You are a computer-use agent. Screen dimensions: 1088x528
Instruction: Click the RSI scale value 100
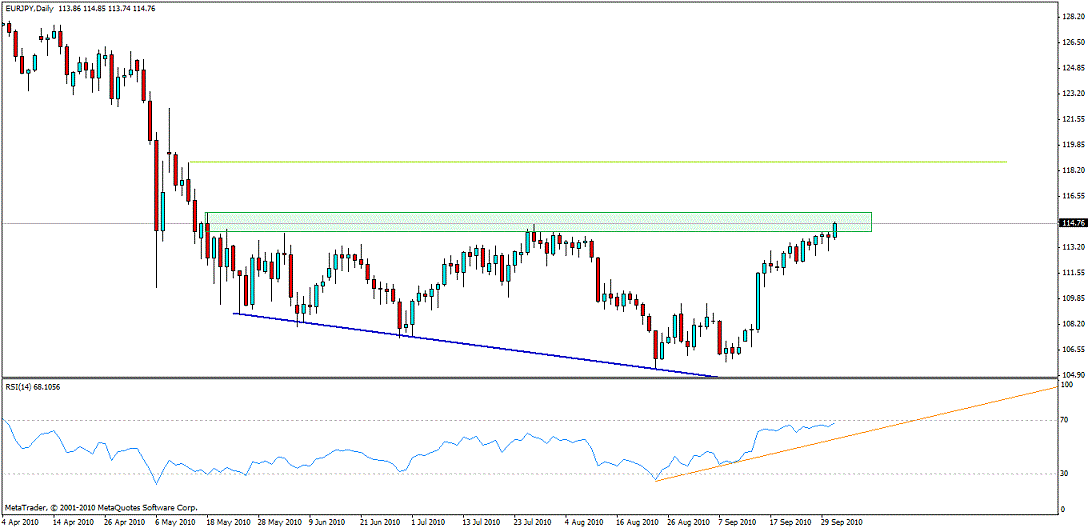[x=1066, y=384]
